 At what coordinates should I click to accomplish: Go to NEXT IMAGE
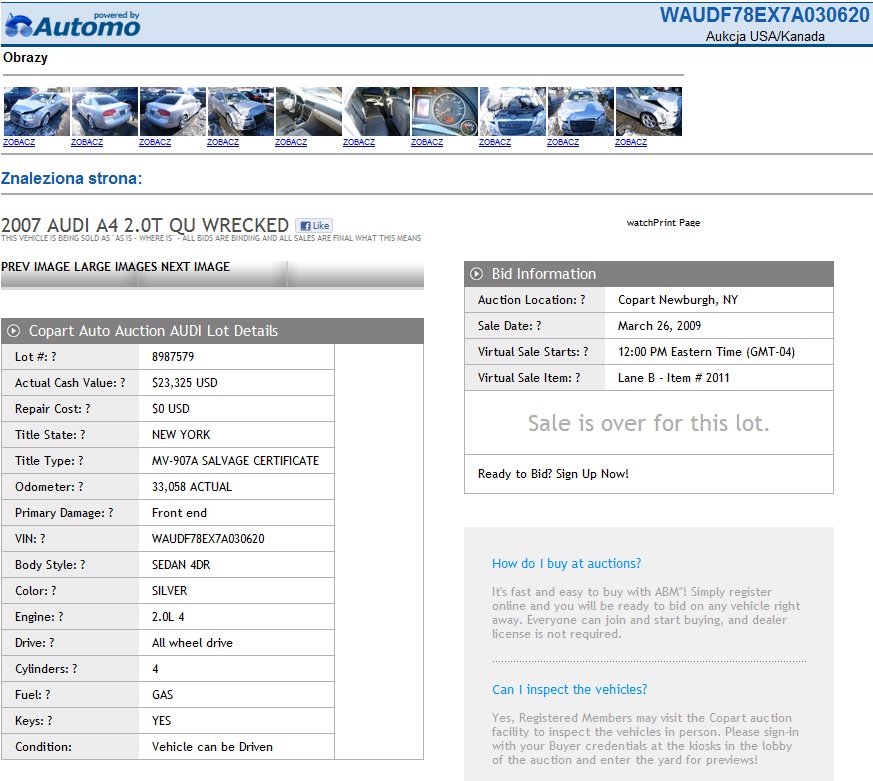coord(195,267)
